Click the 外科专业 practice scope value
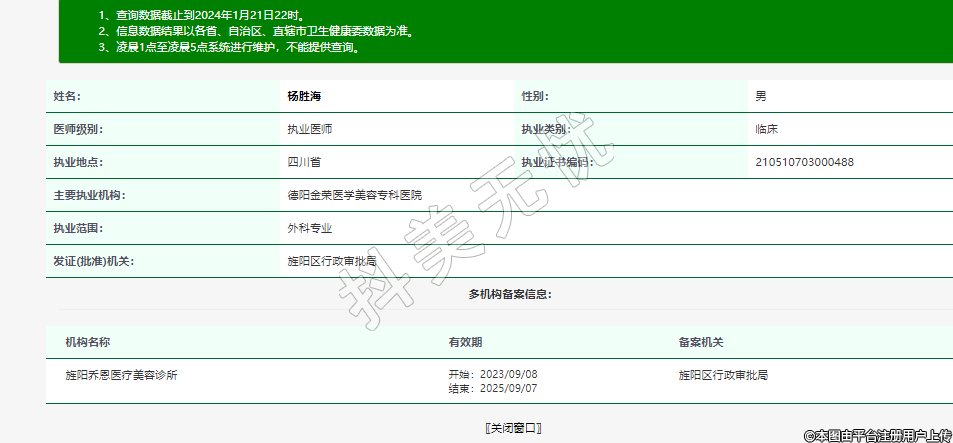 pyautogui.click(x=309, y=229)
